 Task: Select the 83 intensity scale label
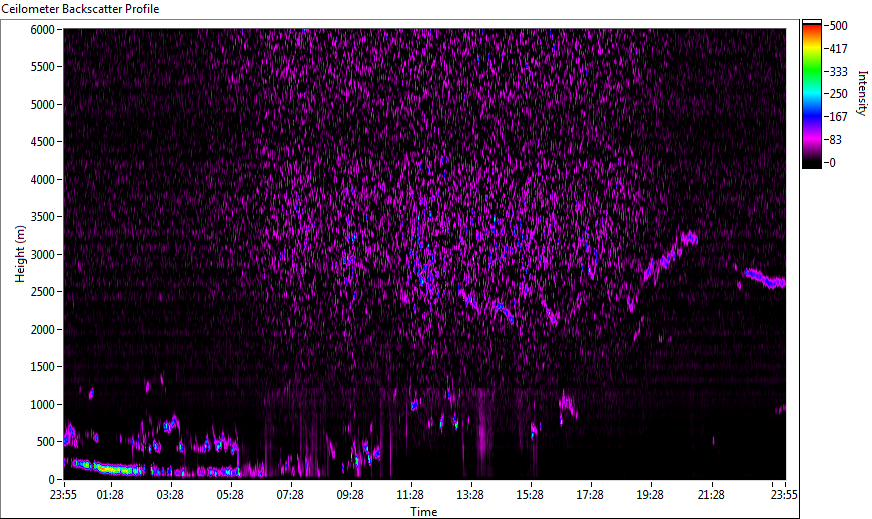point(835,140)
